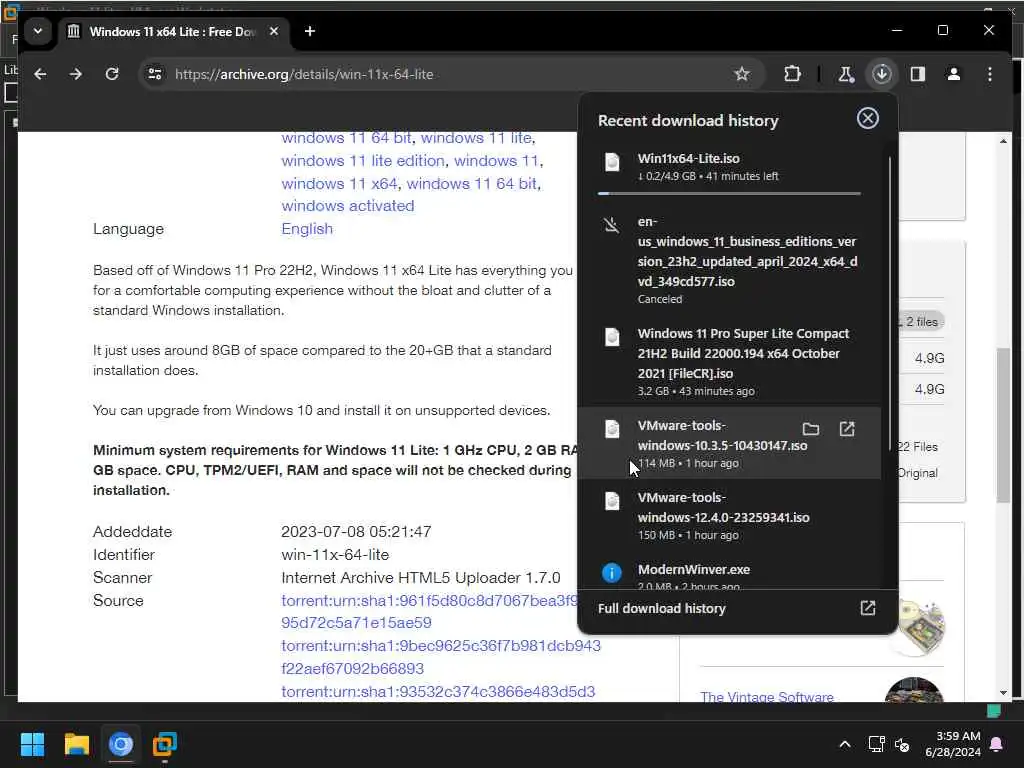Screen dimensions: 1024x768
Task: Open site information icon in address bar
Action: point(155,74)
